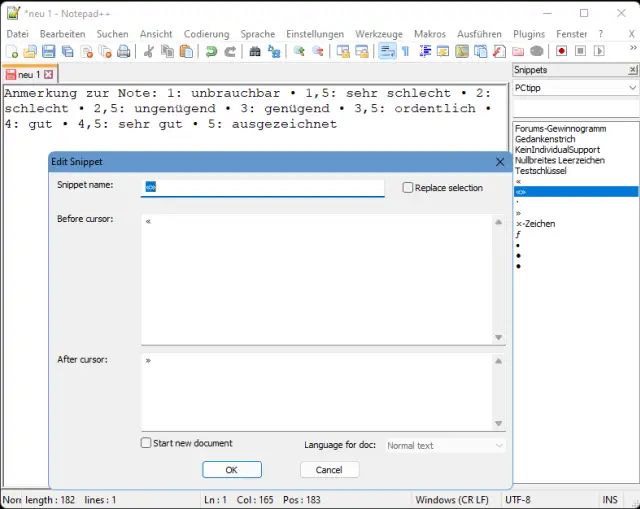This screenshot has height=509, width=640.
Task: Open the Makros menu
Action: pos(430,34)
